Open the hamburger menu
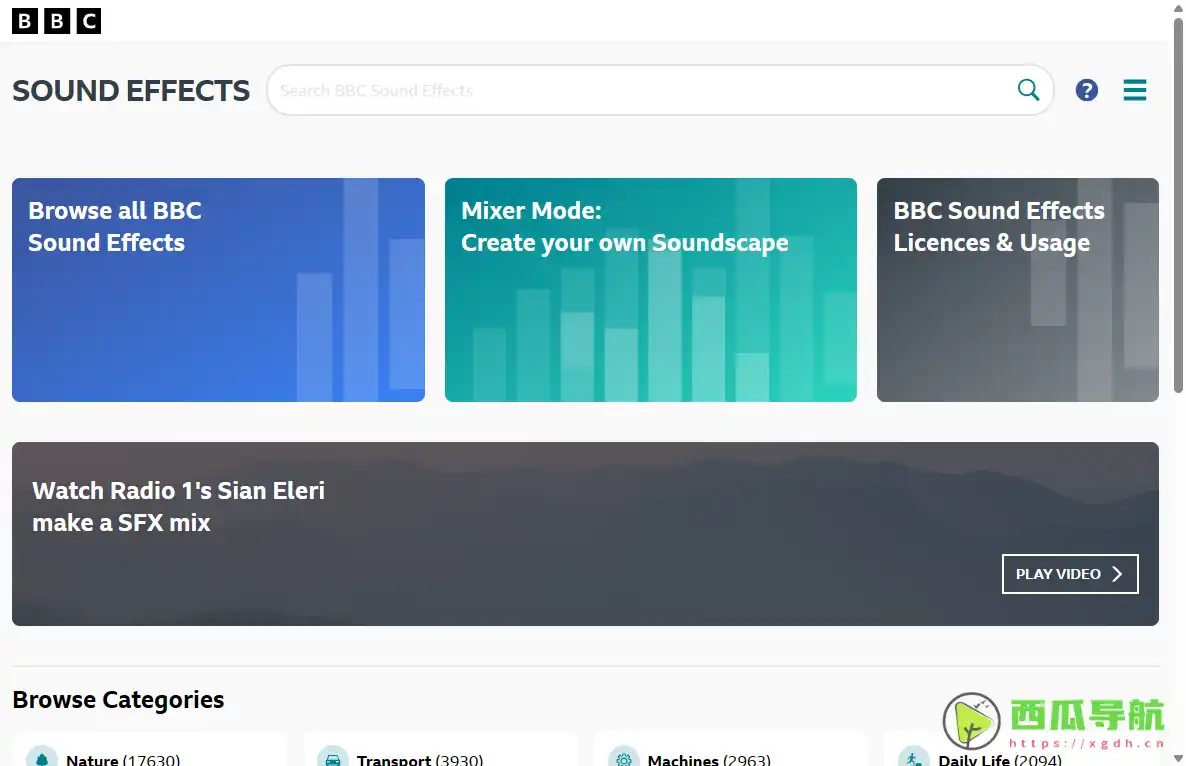 1135,90
